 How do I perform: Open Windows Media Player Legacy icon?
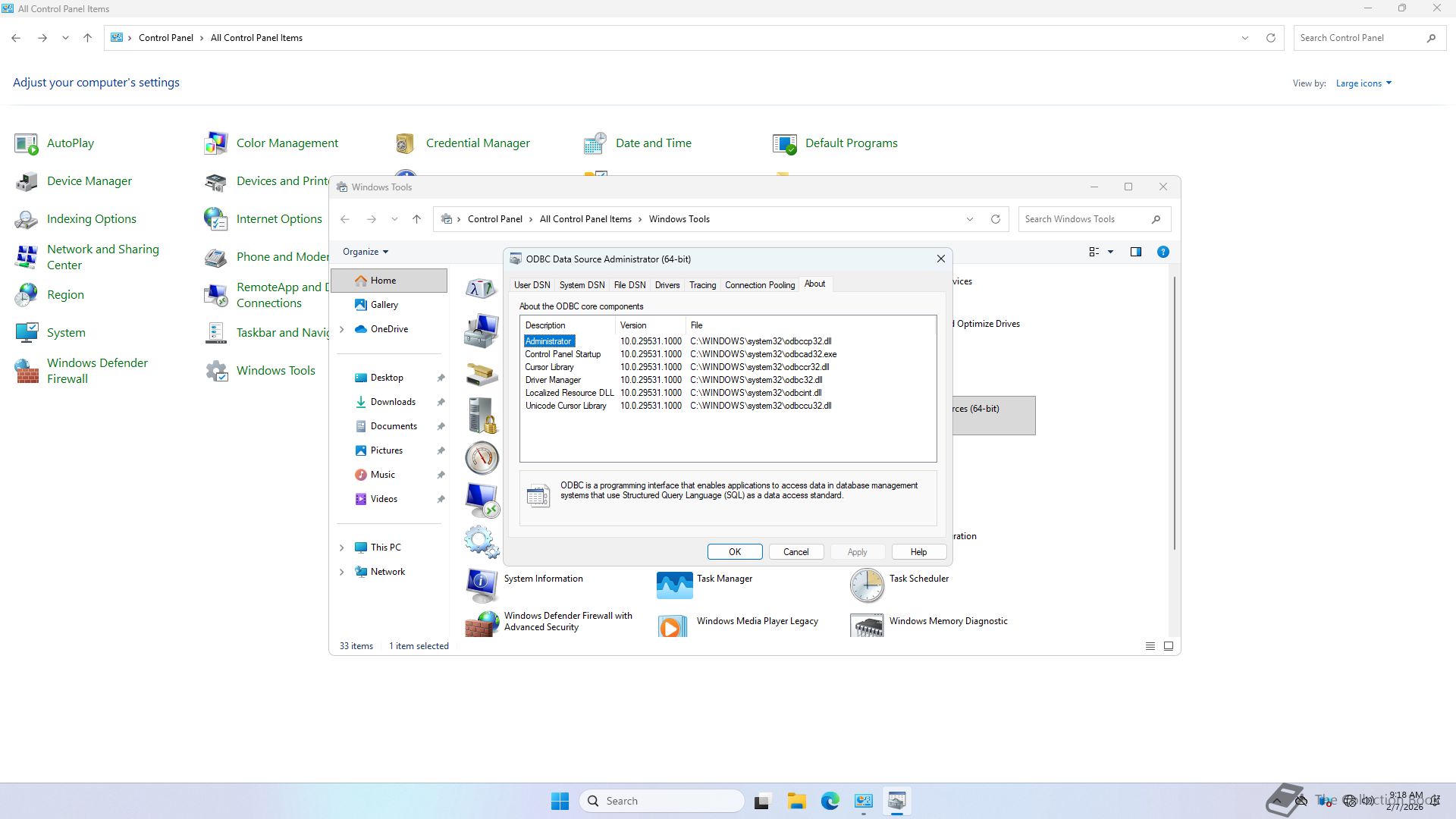[672, 626]
